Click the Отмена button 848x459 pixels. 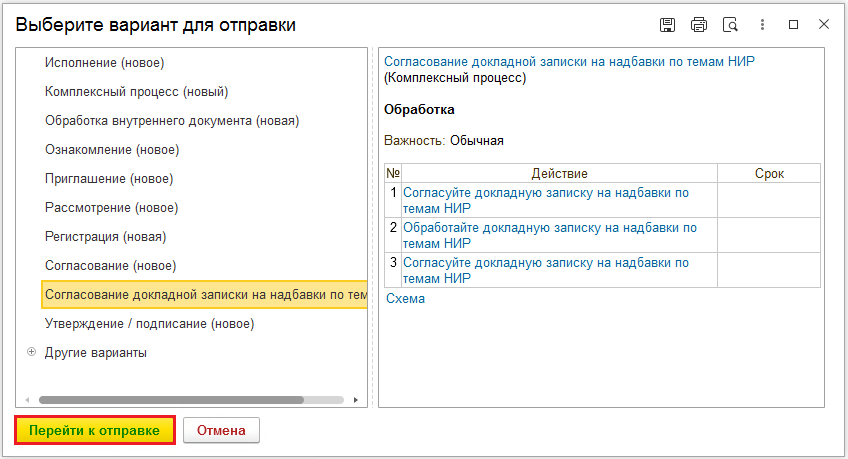click(221, 430)
